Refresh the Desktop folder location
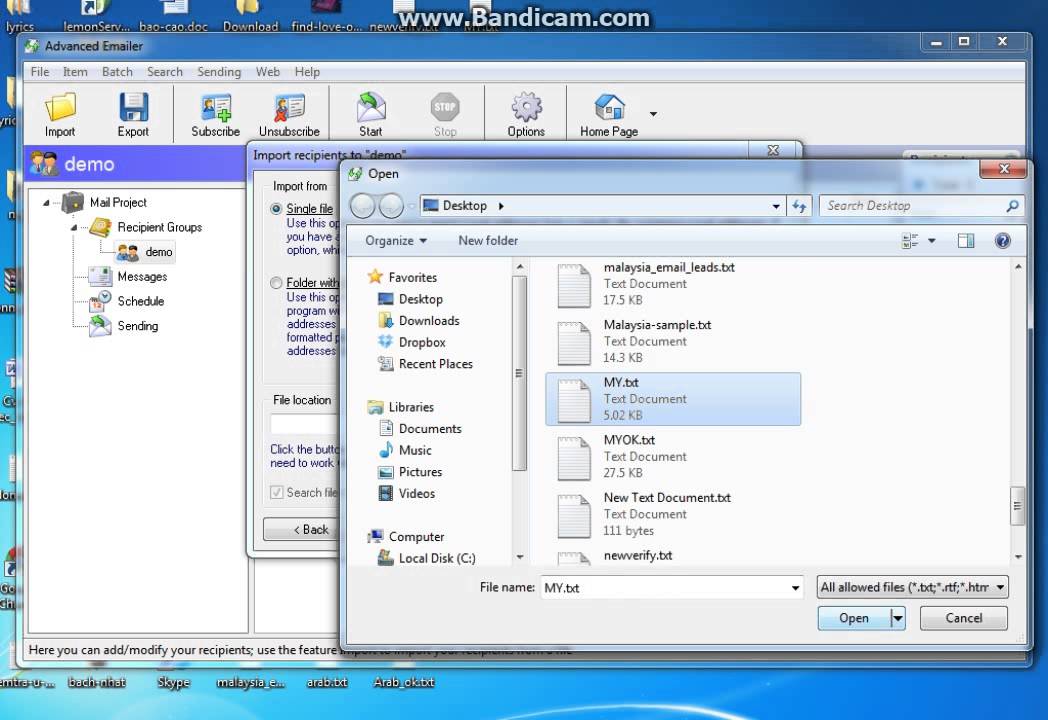This screenshot has width=1048, height=720. pyautogui.click(x=799, y=206)
